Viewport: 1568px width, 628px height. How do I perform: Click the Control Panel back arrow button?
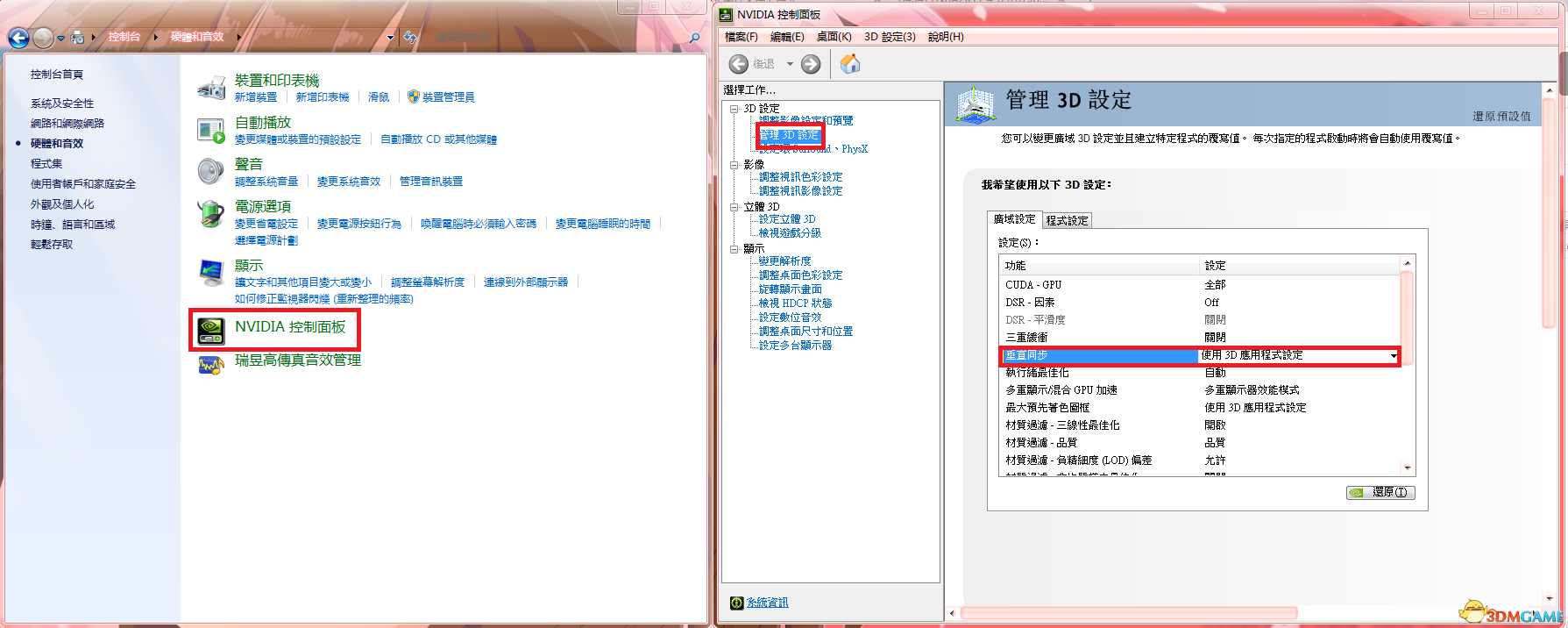click(x=18, y=38)
